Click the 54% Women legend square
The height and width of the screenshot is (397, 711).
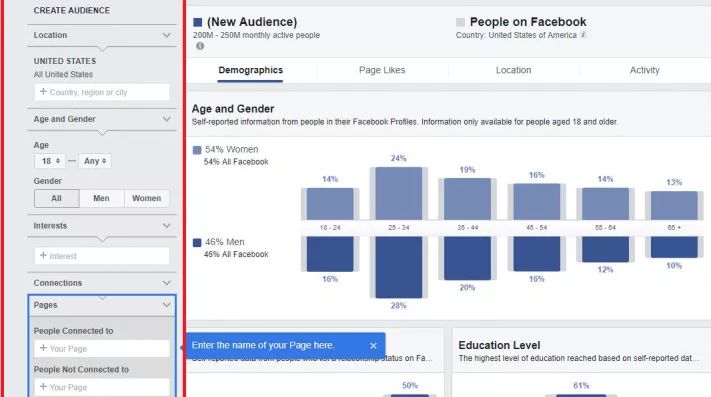click(197, 150)
